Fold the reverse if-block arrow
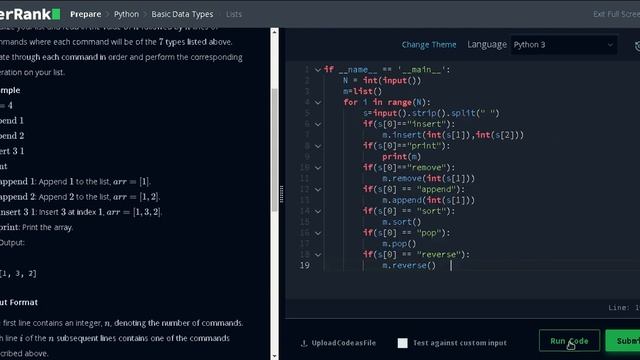Viewport: 640px width, 360px height. (x=318, y=255)
